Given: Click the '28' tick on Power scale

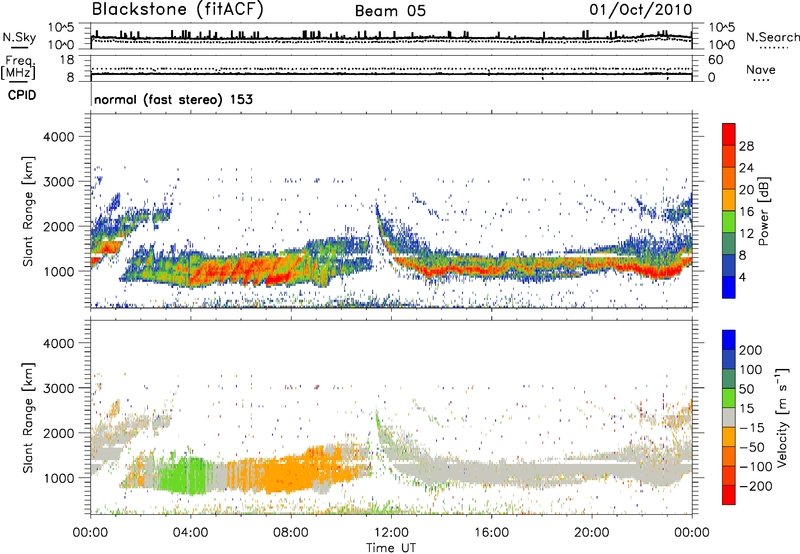Looking at the screenshot, I should 746,146.
